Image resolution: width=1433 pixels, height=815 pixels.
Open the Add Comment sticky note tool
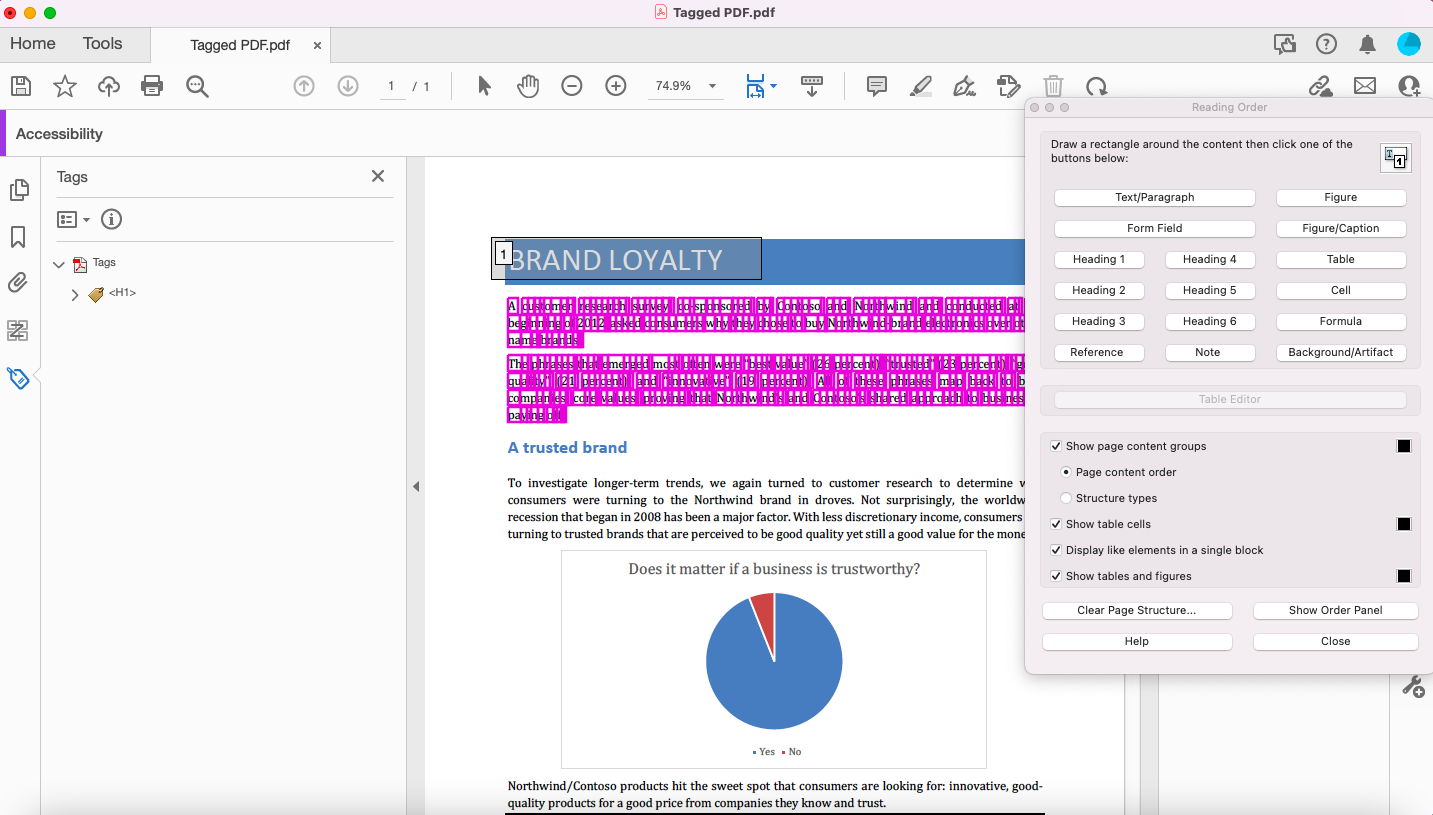[877, 86]
